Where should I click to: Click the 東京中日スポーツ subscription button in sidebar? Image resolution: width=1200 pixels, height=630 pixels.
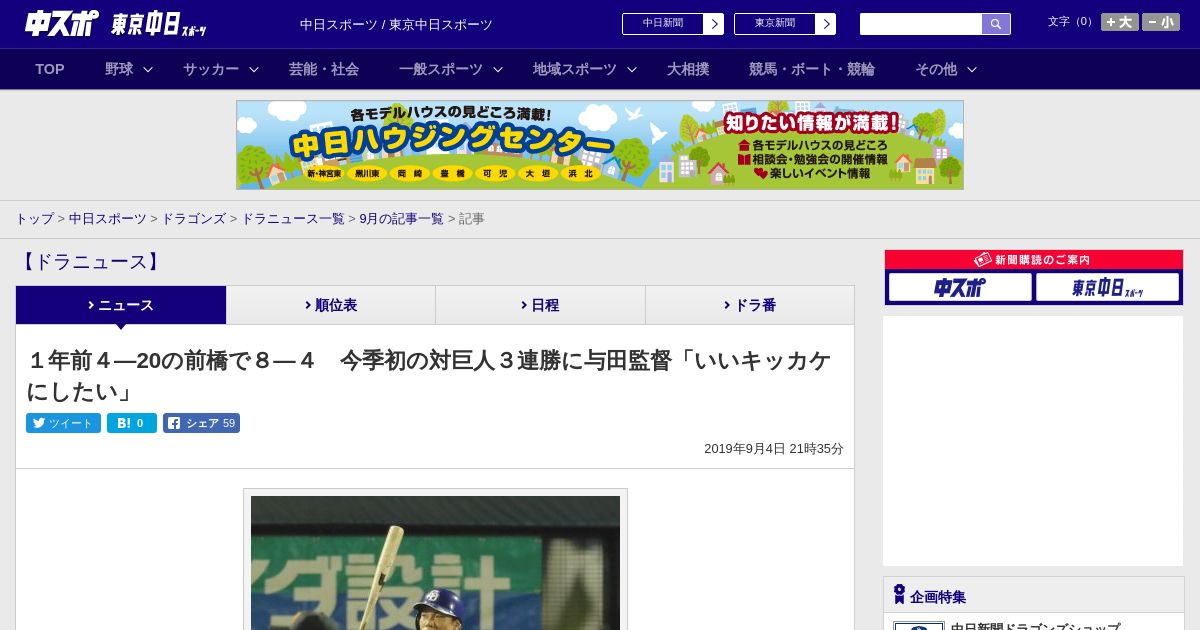coord(1107,287)
